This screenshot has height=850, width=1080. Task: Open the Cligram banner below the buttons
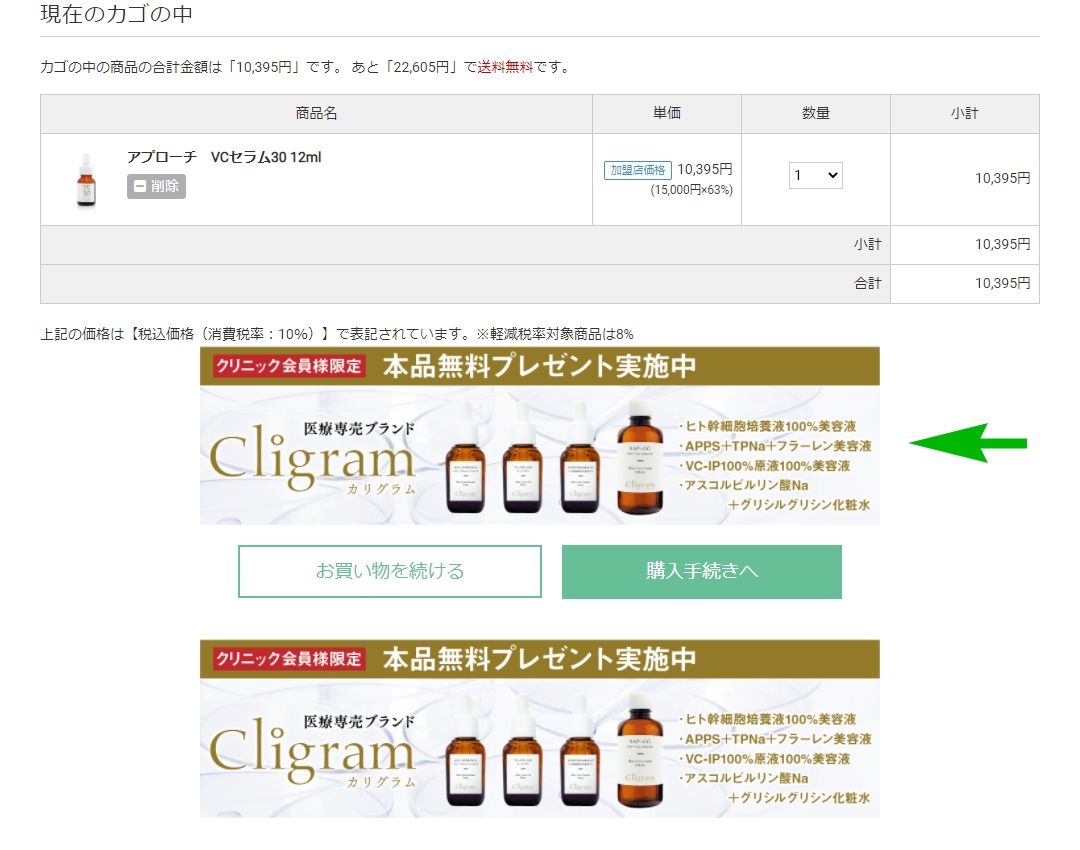click(539, 729)
